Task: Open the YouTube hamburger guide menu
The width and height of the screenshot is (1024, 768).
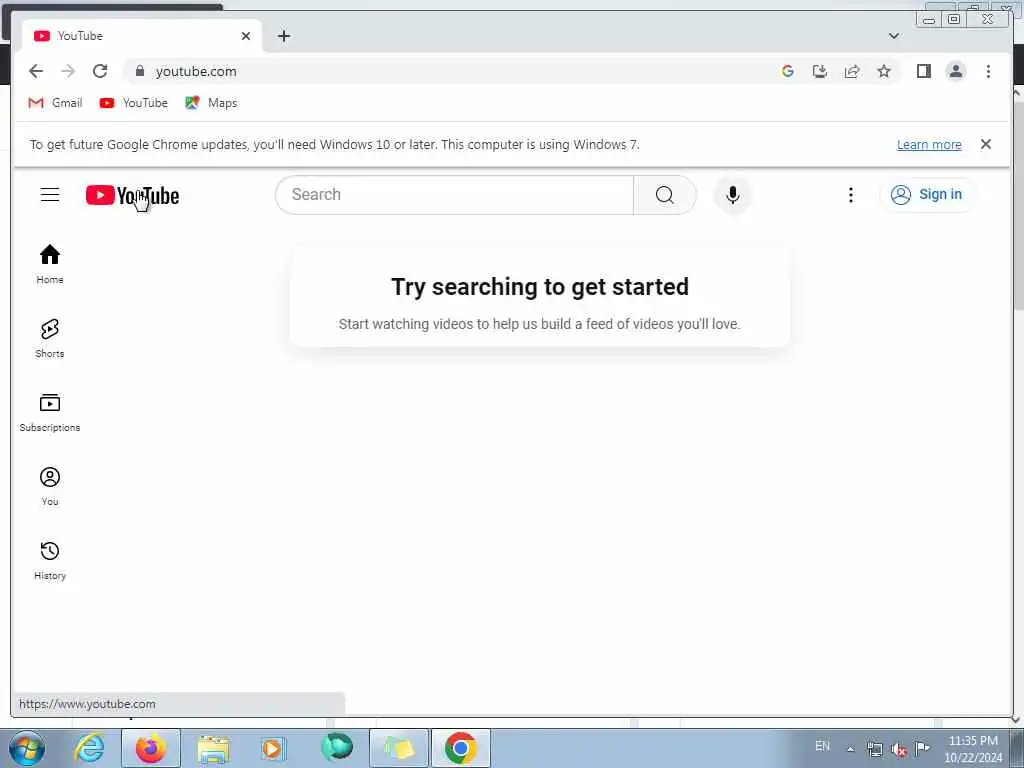Action: [x=50, y=195]
